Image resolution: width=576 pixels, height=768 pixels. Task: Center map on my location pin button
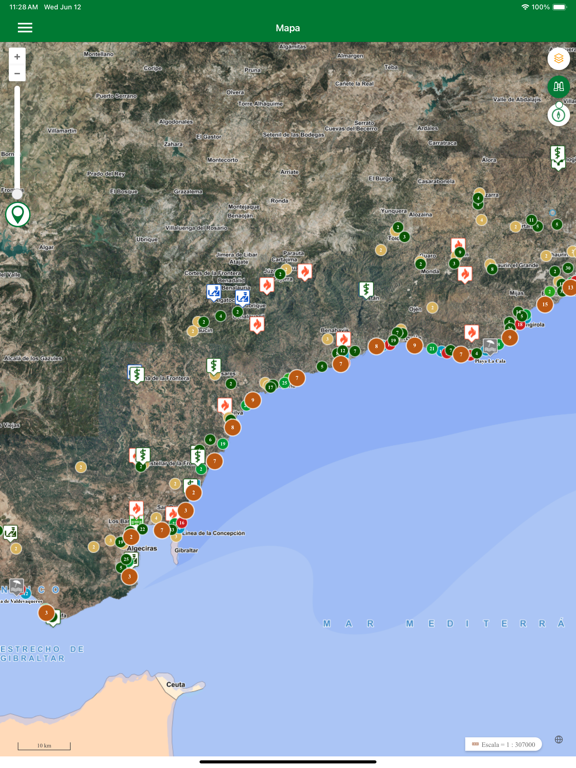tap(18, 215)
